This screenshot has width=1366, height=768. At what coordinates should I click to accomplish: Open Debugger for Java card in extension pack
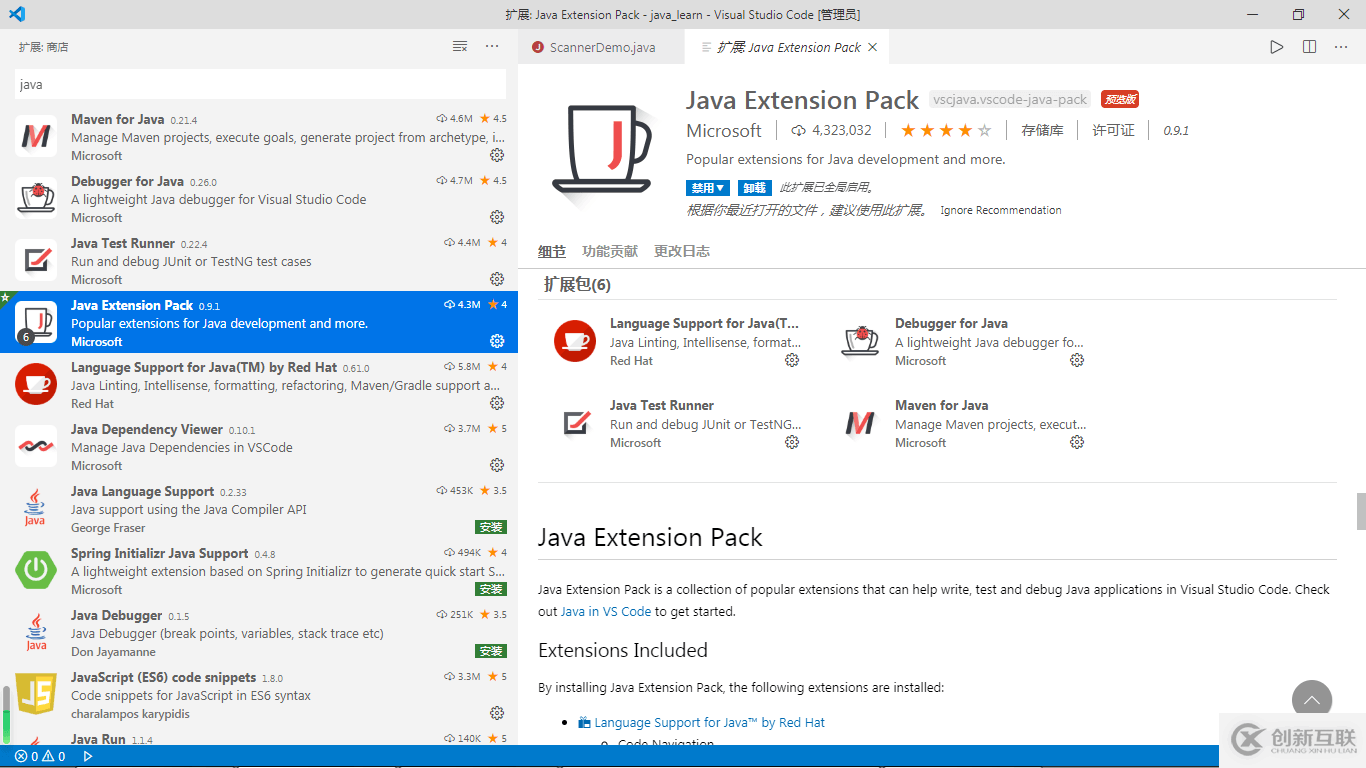[962, 341]
